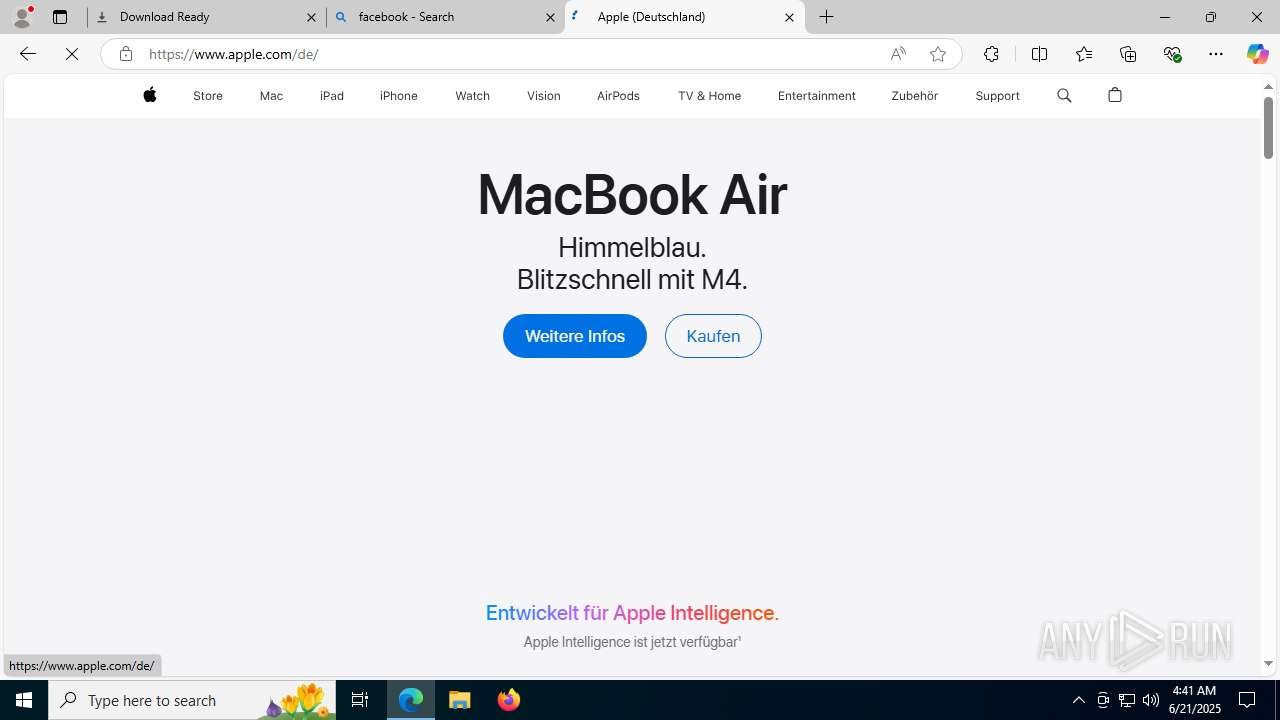The image size is (1280, 720).
Task: Click the Kaufen button
Action: [x=713, y=336]
